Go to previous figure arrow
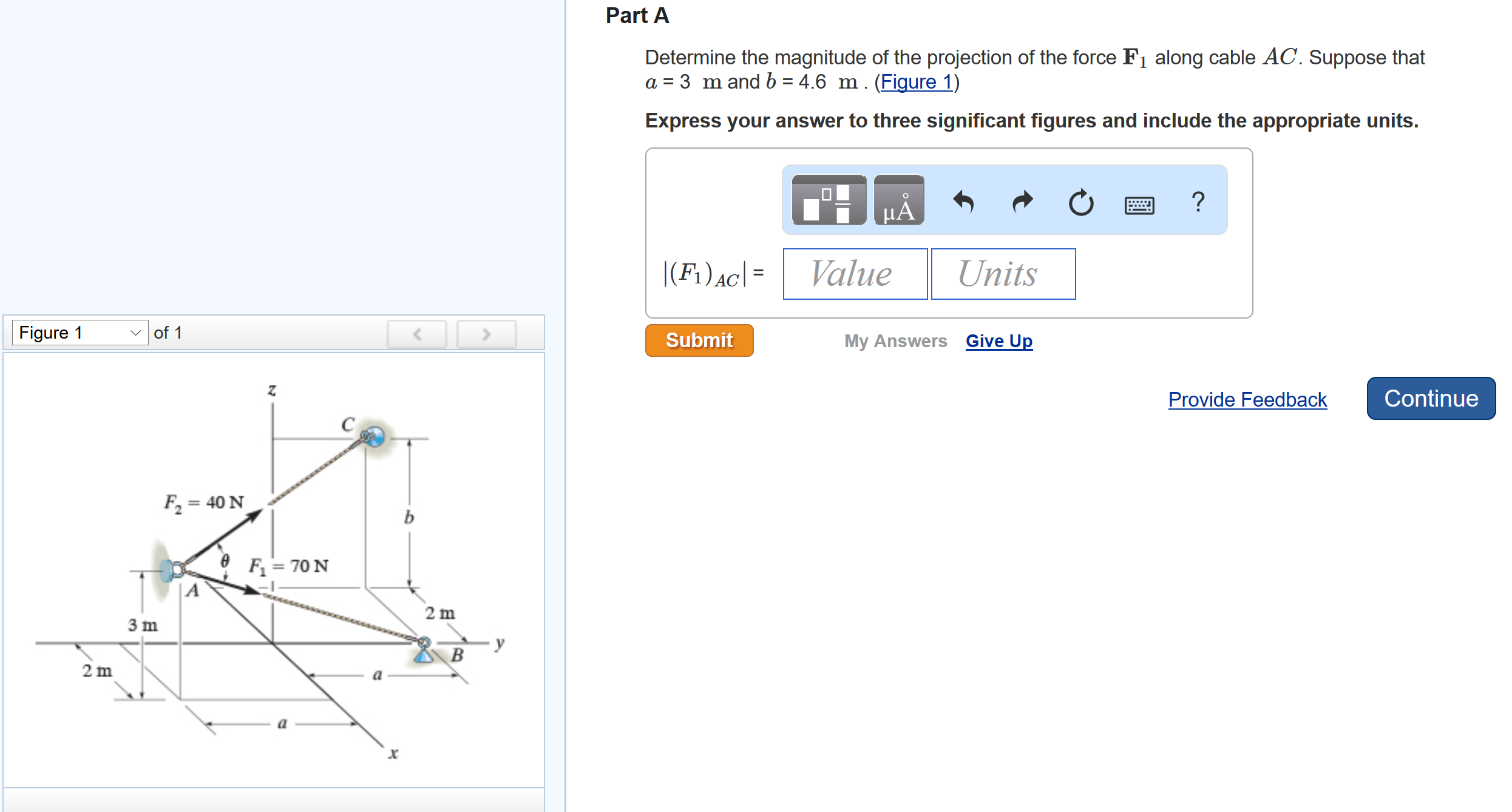 [x=417, y=334]
